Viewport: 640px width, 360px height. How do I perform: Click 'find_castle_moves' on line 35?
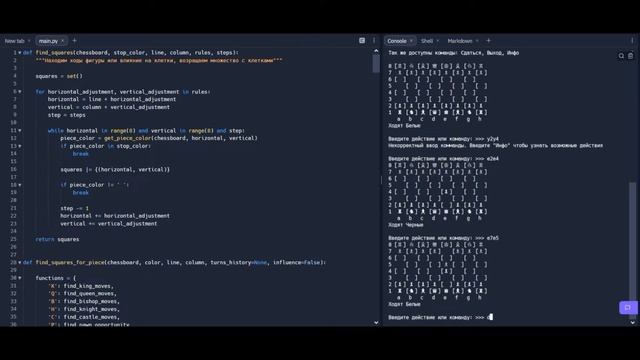point(91,317)
